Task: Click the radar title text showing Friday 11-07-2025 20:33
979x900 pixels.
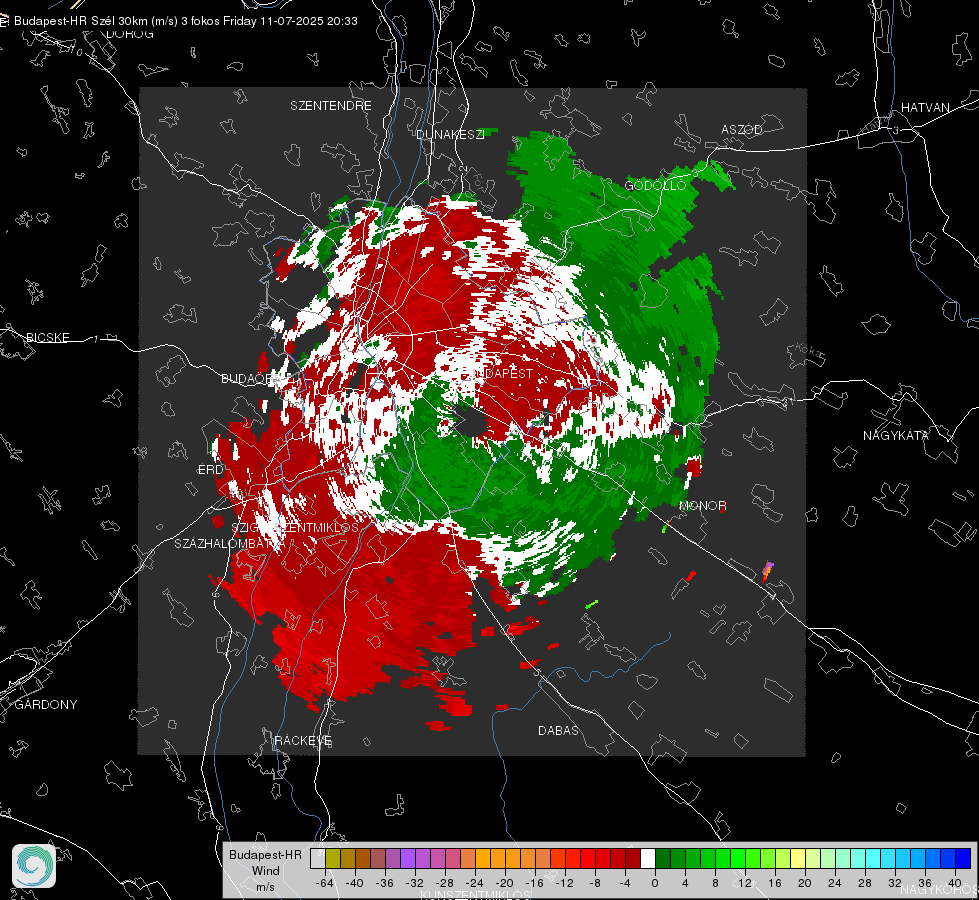Action: 185,21
